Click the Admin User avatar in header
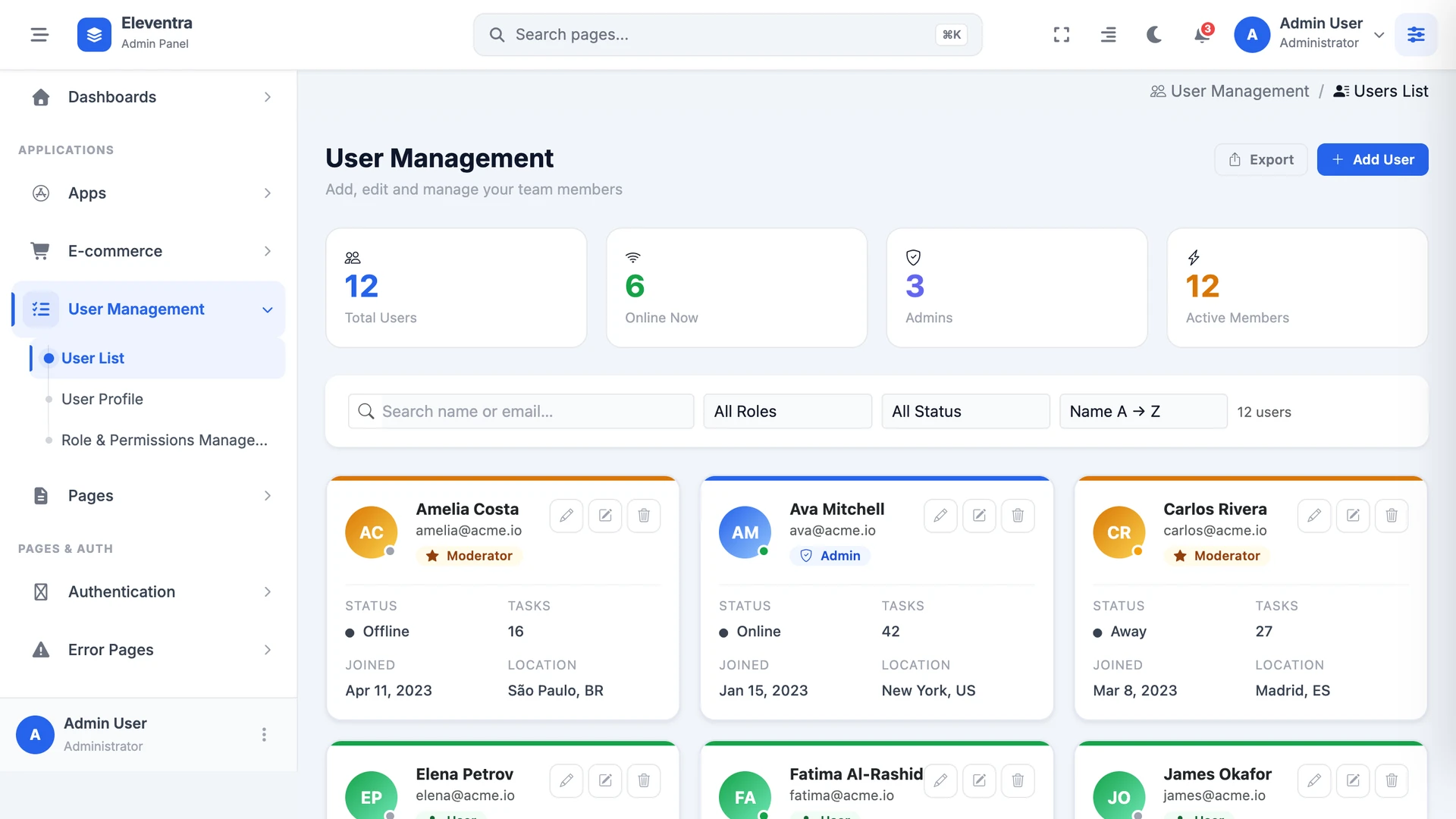This screenshot has width=1456, height=819. pyautogui.click(x=1252, y=34)
